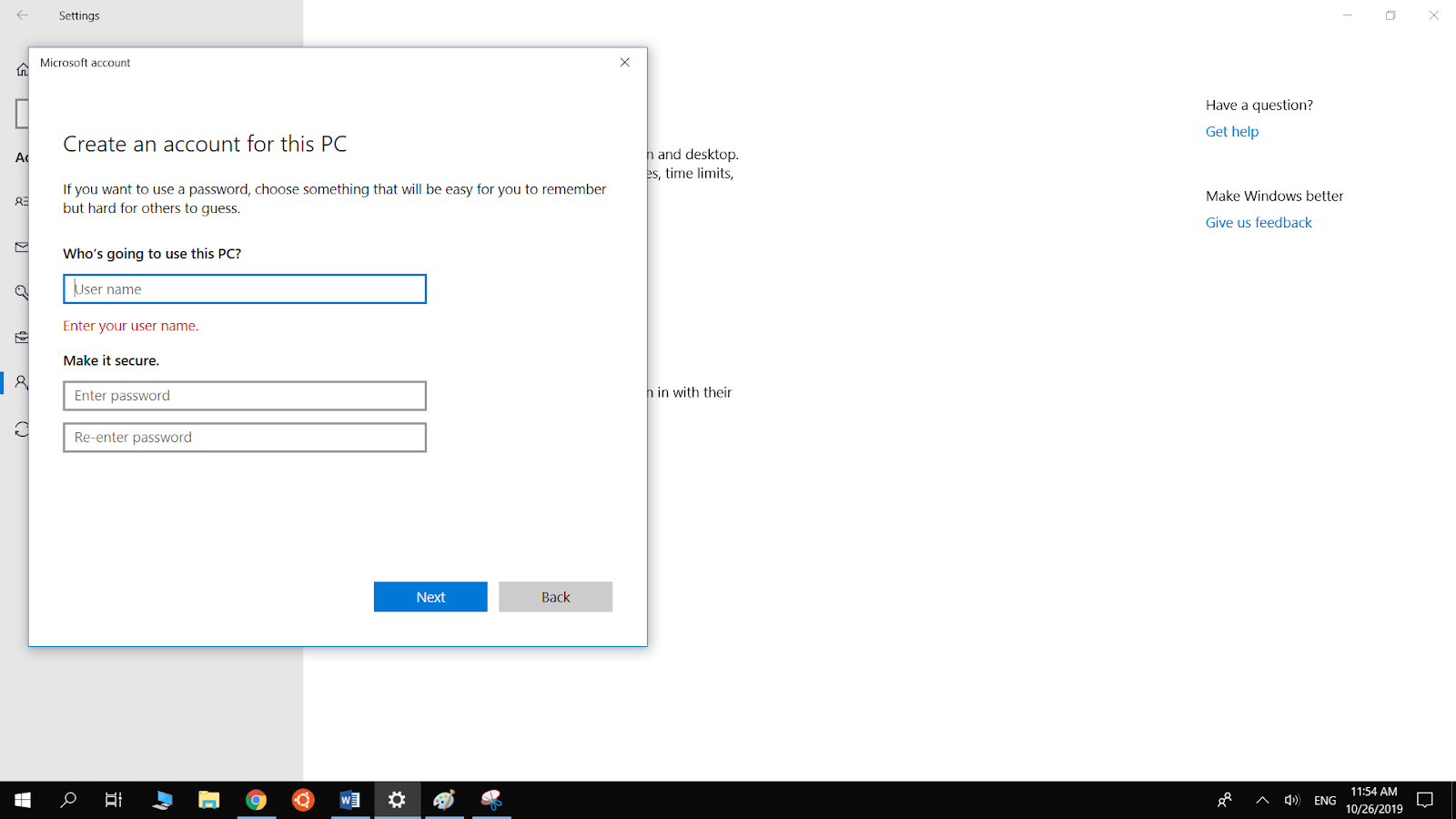Click the Settings gear taskbar icon
This screenshot has height=819, width=1456.
397,800
